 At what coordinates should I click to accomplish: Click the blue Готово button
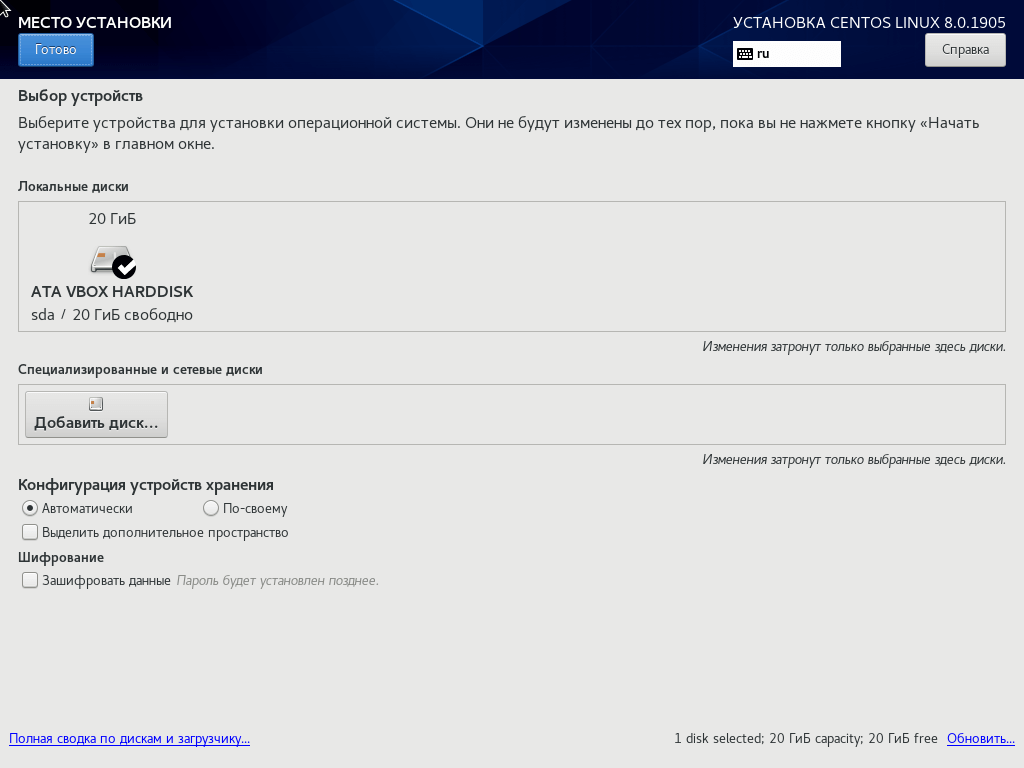(x=56, y=50)
